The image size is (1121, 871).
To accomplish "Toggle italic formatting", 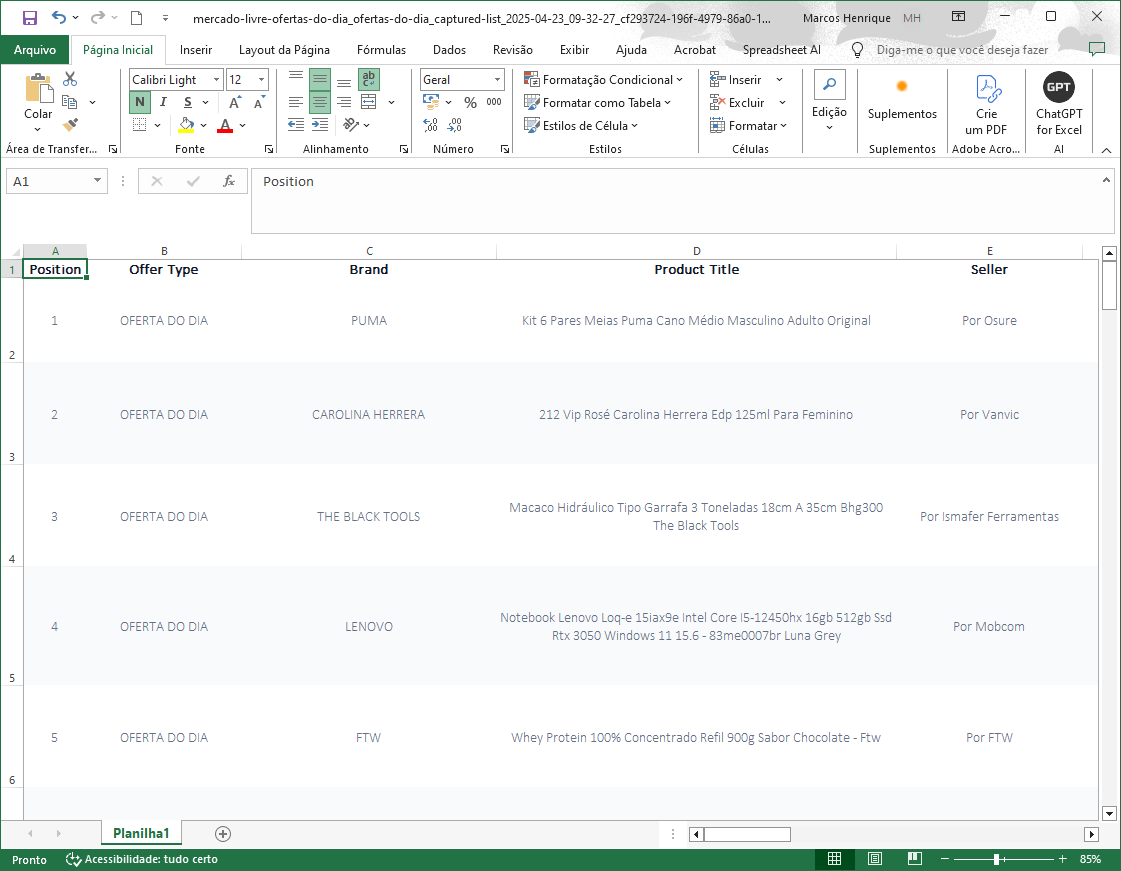I will pyautogui.click(x=163, y=102).
